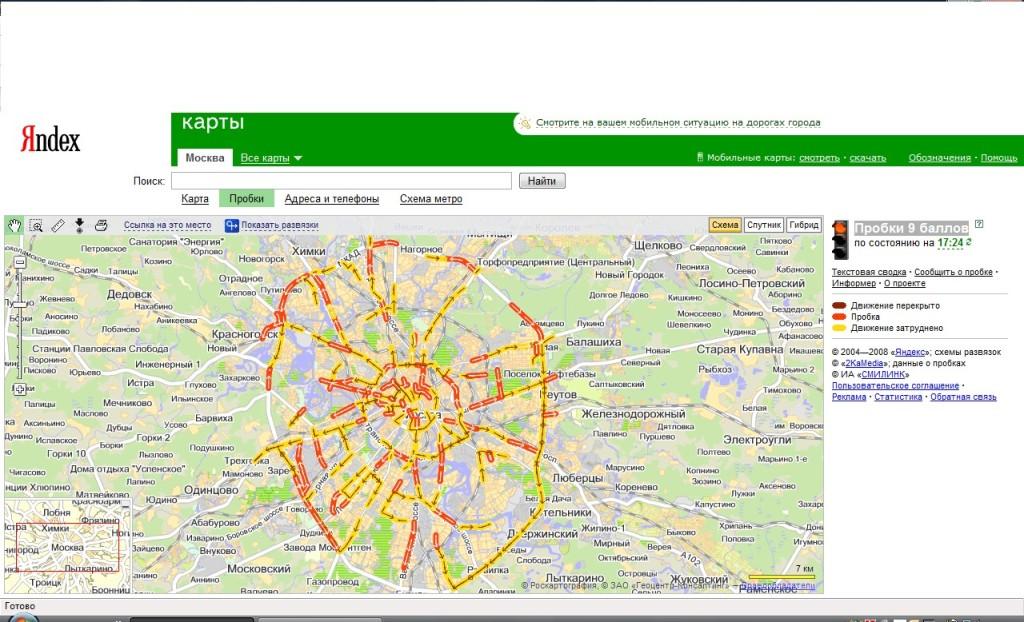Click the Показать развязки link

(280, 225)
